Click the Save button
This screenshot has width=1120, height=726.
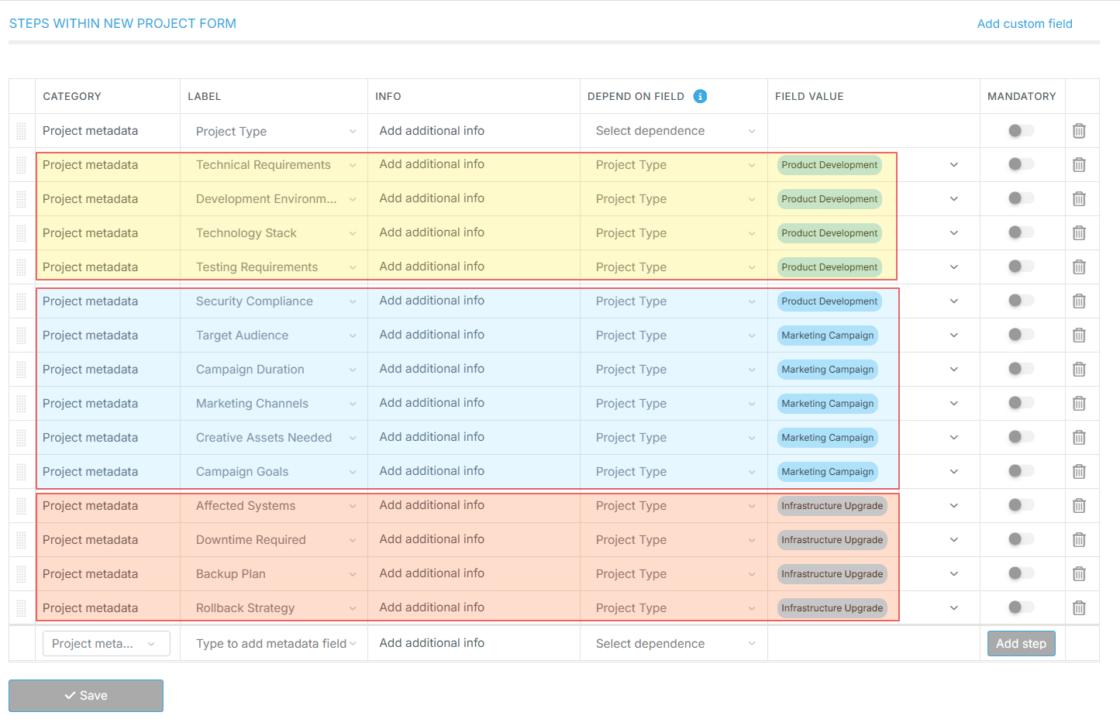tap(86, 696)
